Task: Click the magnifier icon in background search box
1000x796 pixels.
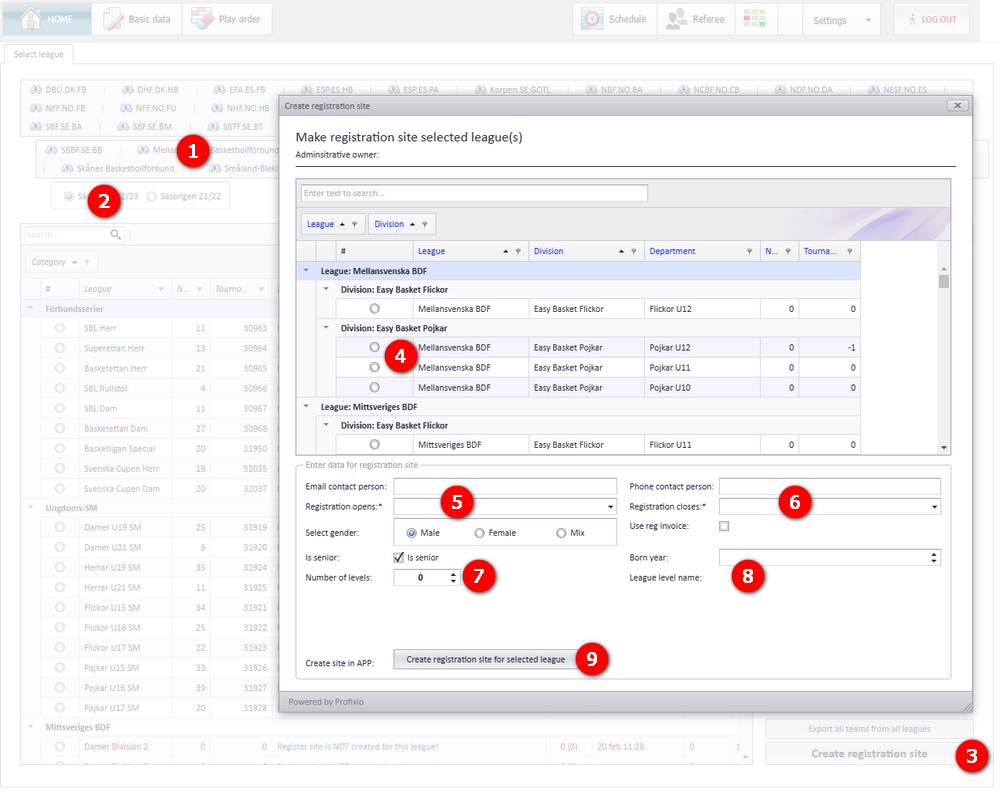Action: (115, 235)
